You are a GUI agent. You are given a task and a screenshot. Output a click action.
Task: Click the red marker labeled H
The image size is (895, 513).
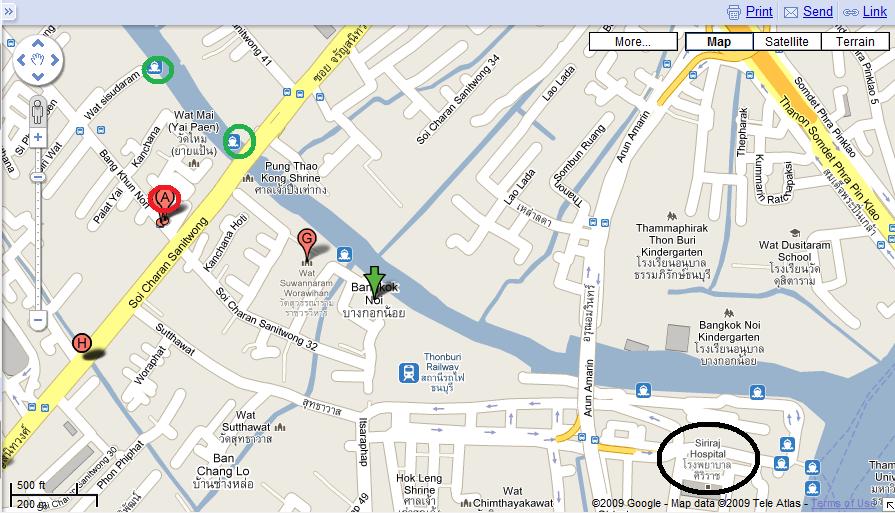82,344
